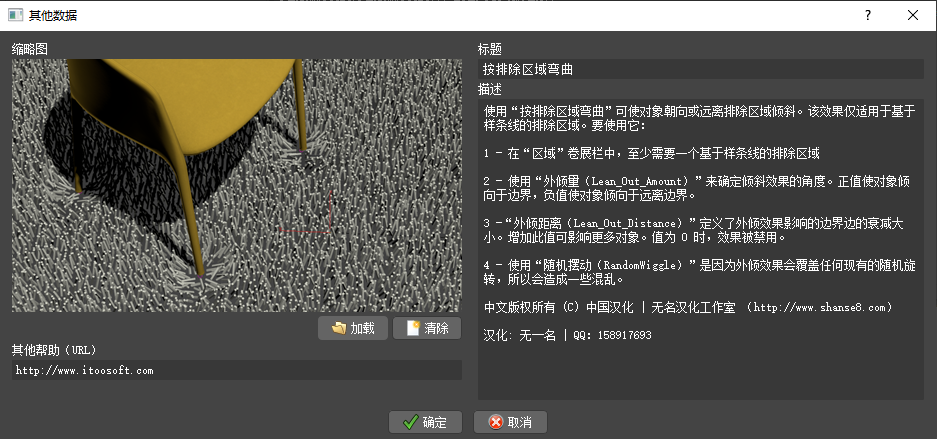This screenshot has width=937, height=439.
Task: Click the line mentioning RandomWiggle
Action: [699, 265]
